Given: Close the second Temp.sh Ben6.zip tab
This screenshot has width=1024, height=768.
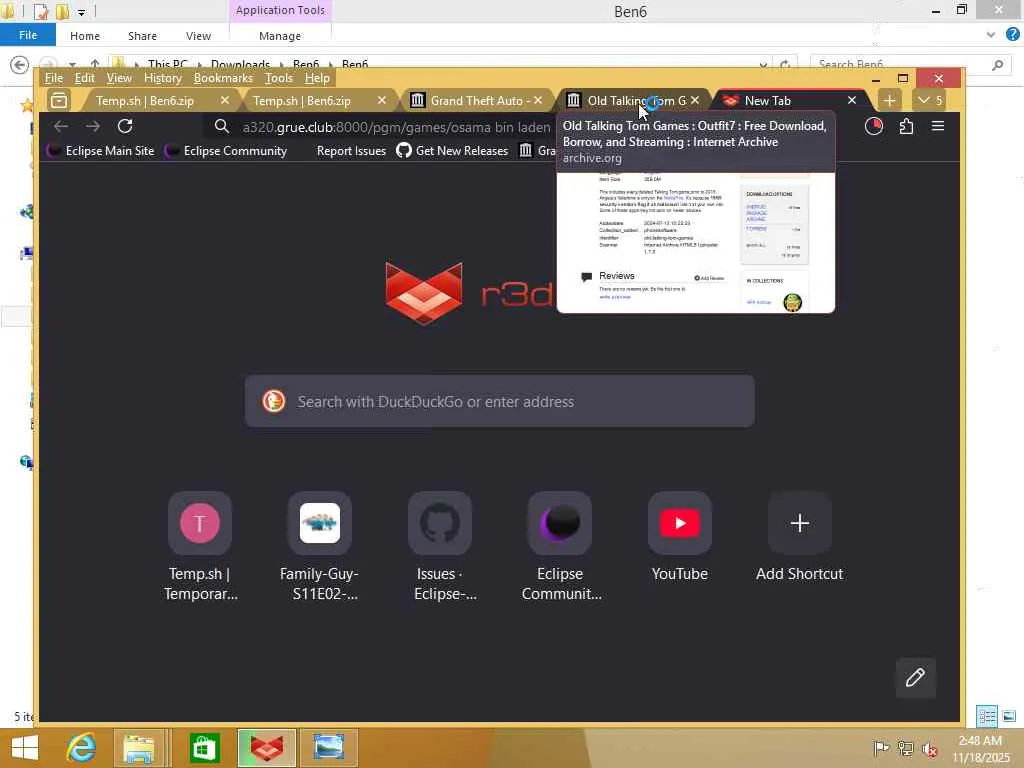Looking at the screenshot, I should [x=381, y=101].
